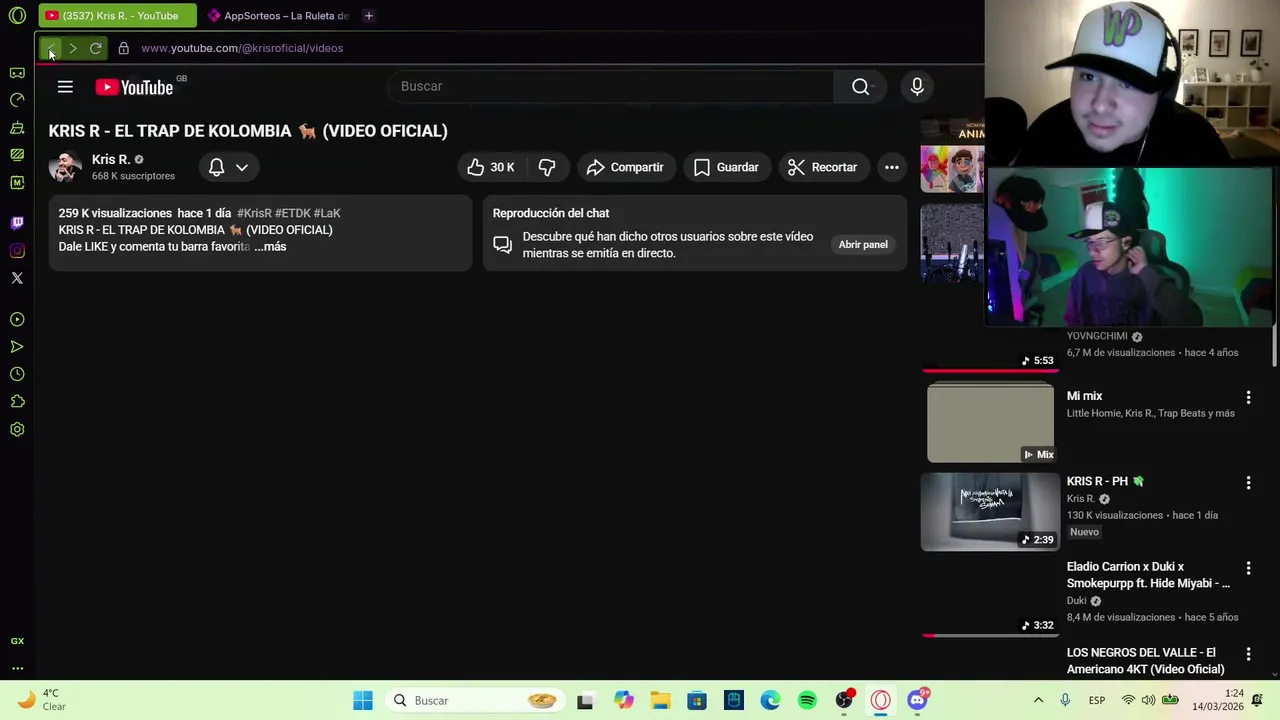The width and height of the screenshot is (1280, 720).
Task: Open X (Twitter) panel in sidebar
Action: 17,278
